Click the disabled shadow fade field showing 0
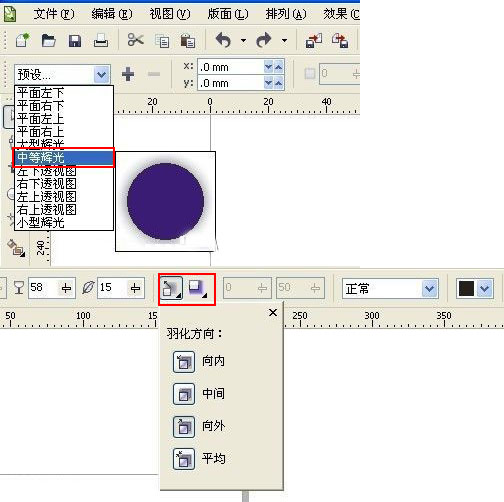This screenshot has width=504, height=502. (x=247, y=287)
